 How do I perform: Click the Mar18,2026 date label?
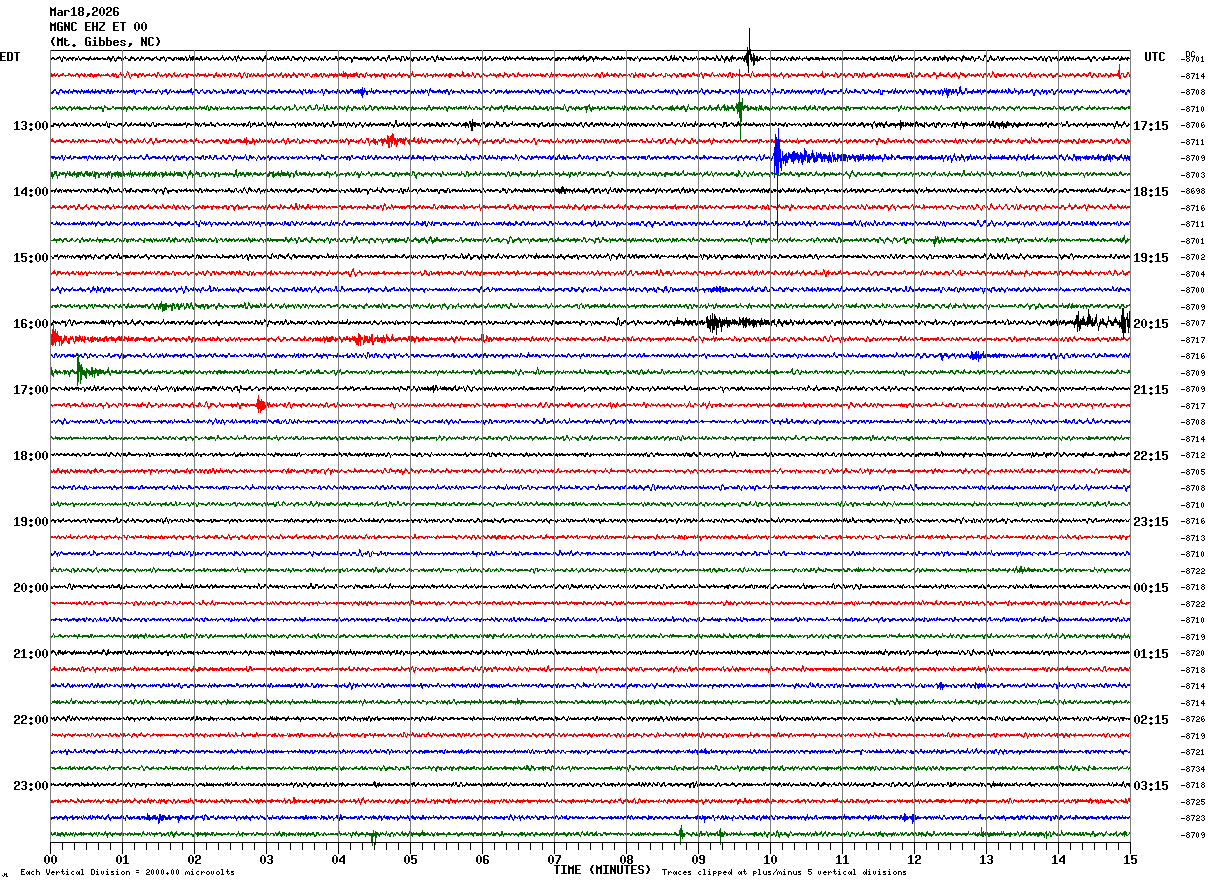pyautogui.click(x=84, y=12)
